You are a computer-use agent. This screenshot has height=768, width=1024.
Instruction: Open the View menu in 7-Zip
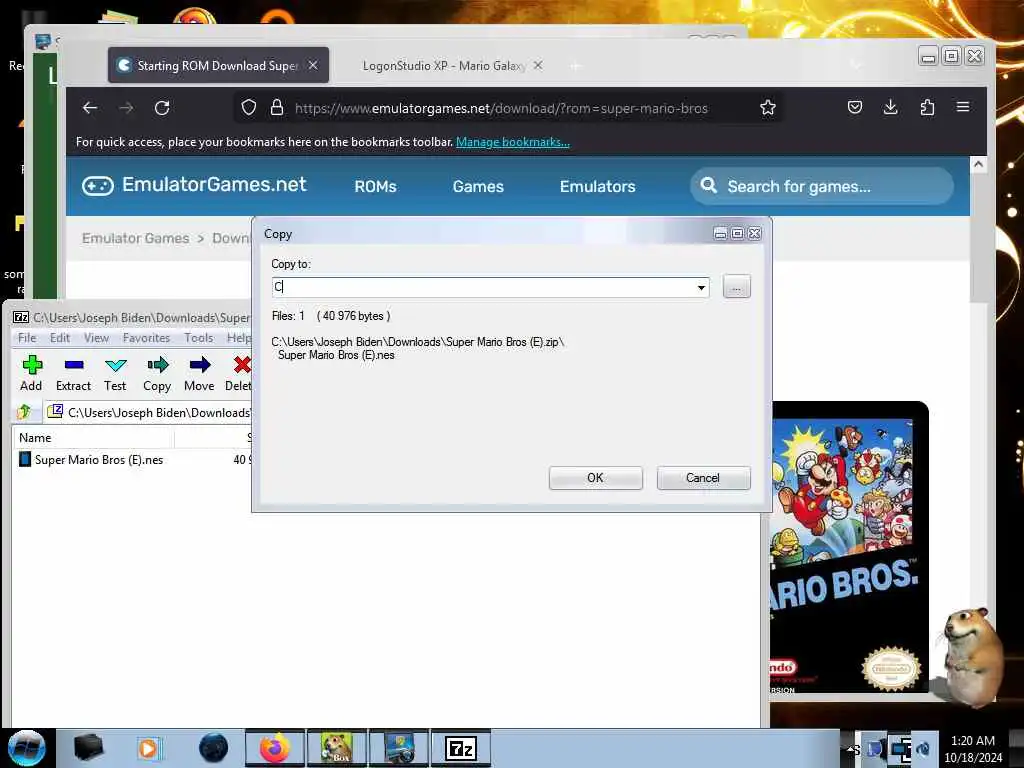click(96, 338)
